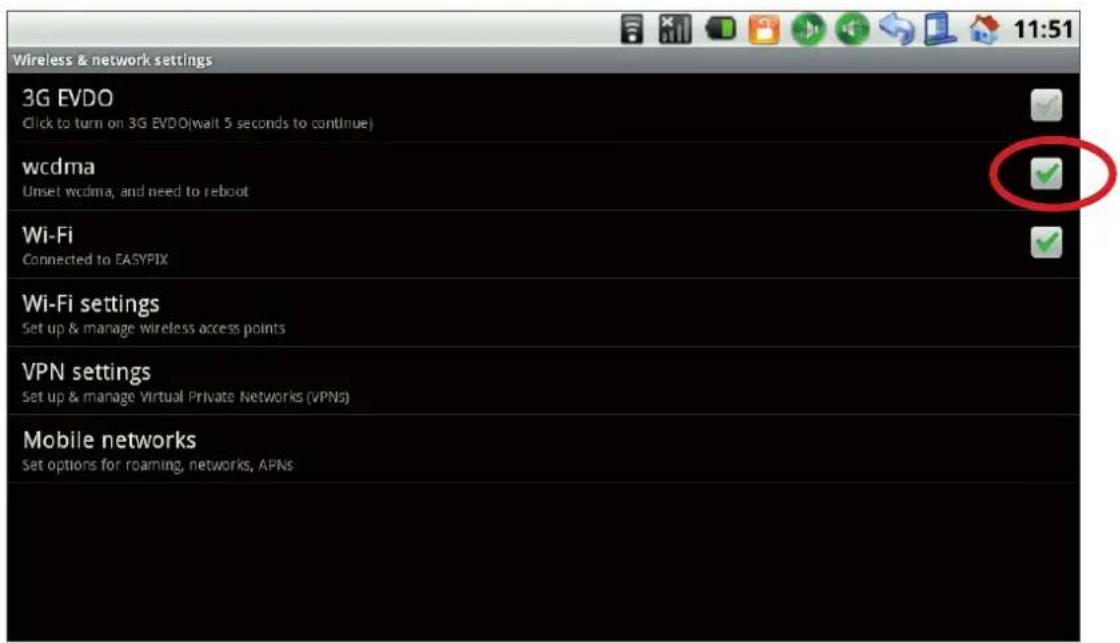
Task: Tap the green volume up icon
Action: point(808,30)
